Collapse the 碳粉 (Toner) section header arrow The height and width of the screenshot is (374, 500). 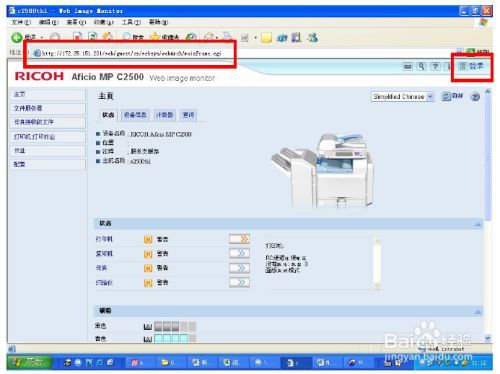coord(478,312)
